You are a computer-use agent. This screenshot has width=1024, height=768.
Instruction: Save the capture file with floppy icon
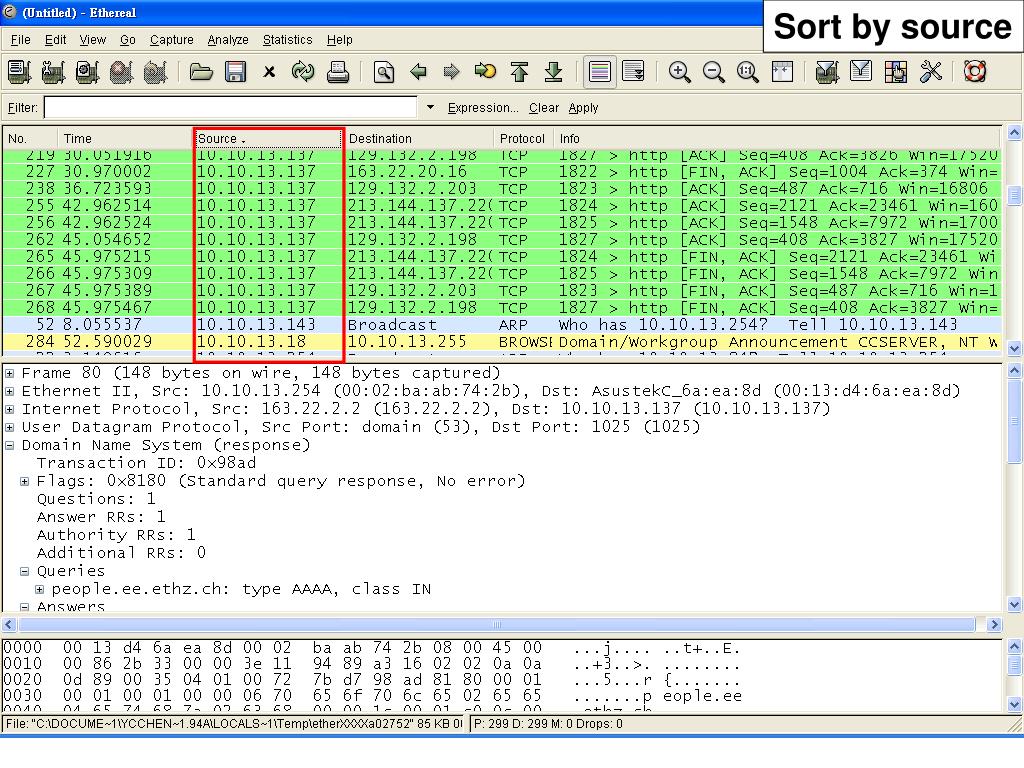coord(235,72)
